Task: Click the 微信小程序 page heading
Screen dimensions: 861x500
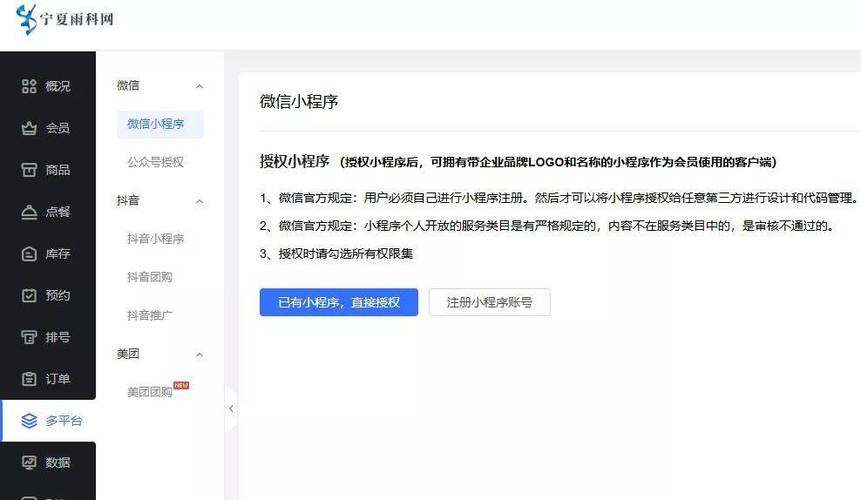Action: pos(299,102)
